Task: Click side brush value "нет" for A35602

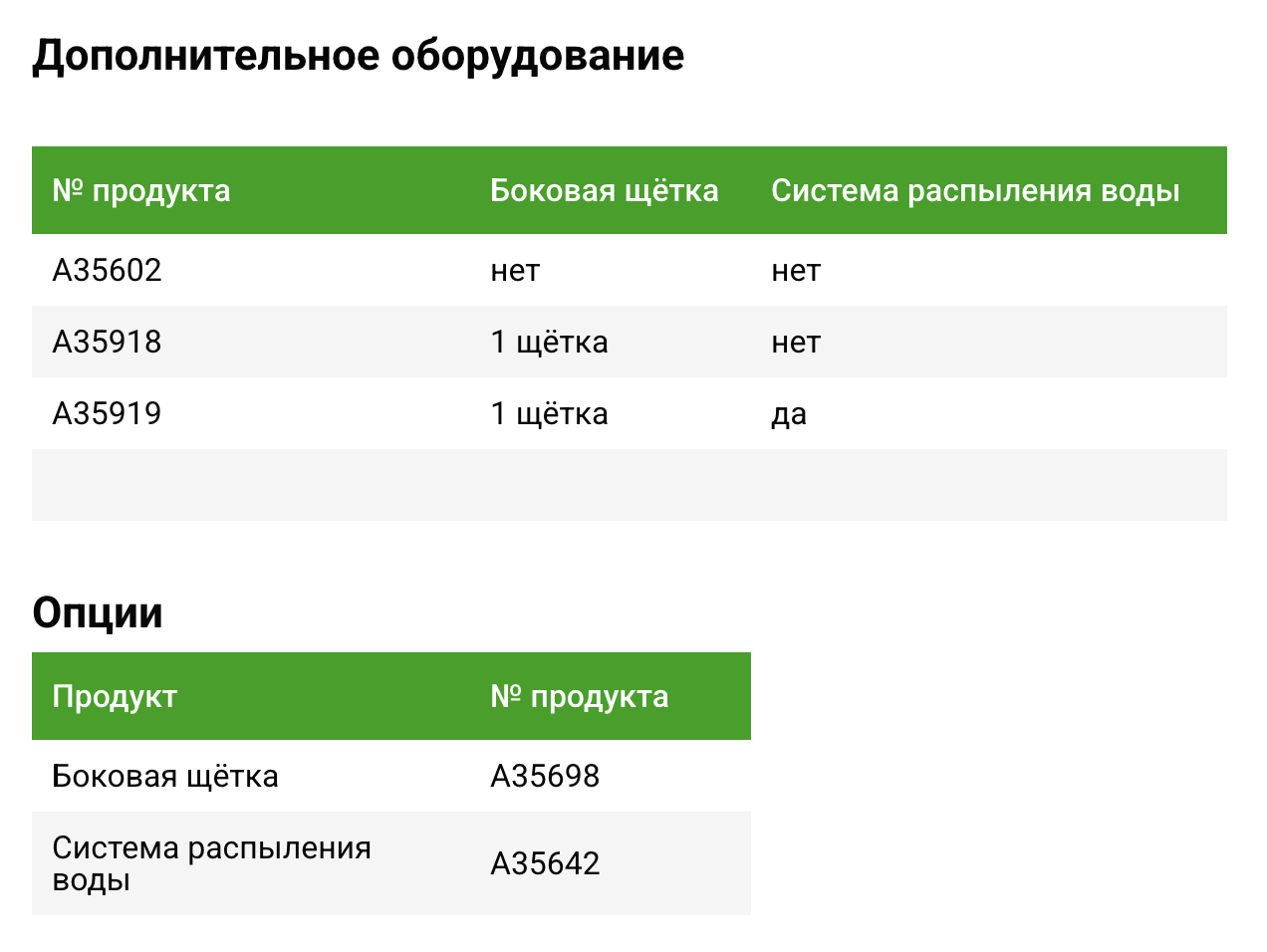Action: point(515,271)
